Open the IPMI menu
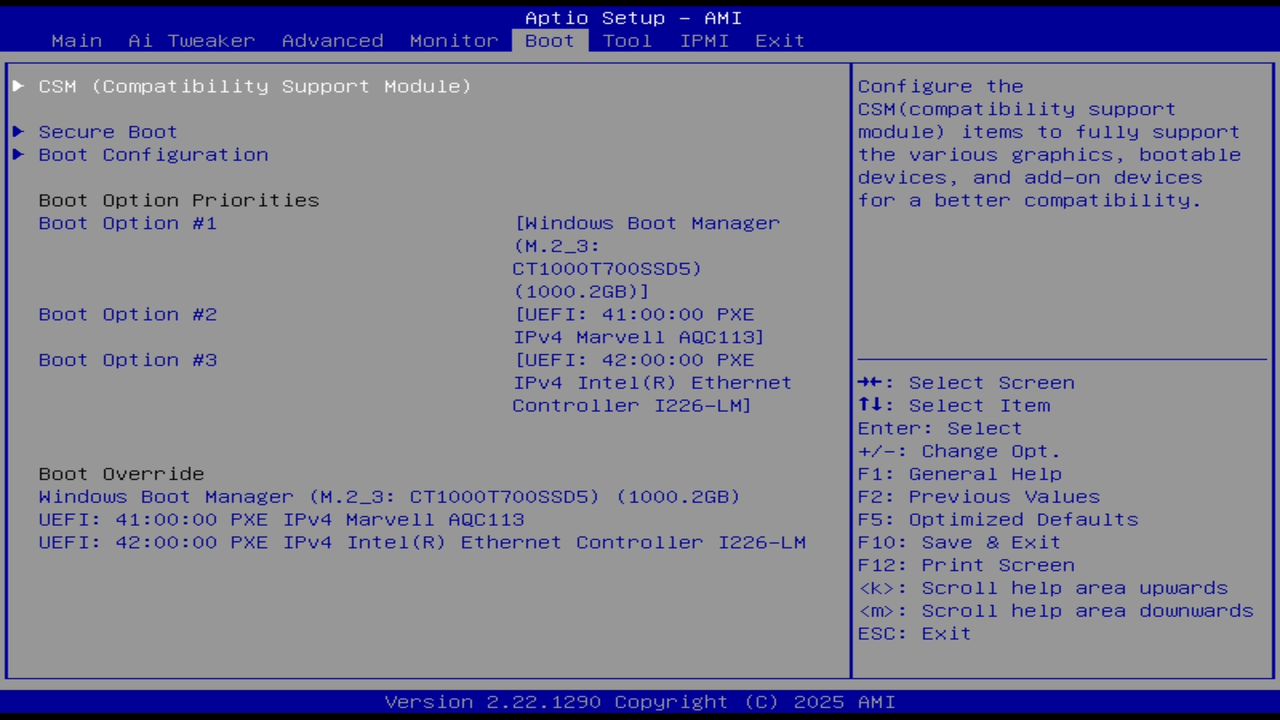This screenshot has width=1280, height=720. [704, 40]
